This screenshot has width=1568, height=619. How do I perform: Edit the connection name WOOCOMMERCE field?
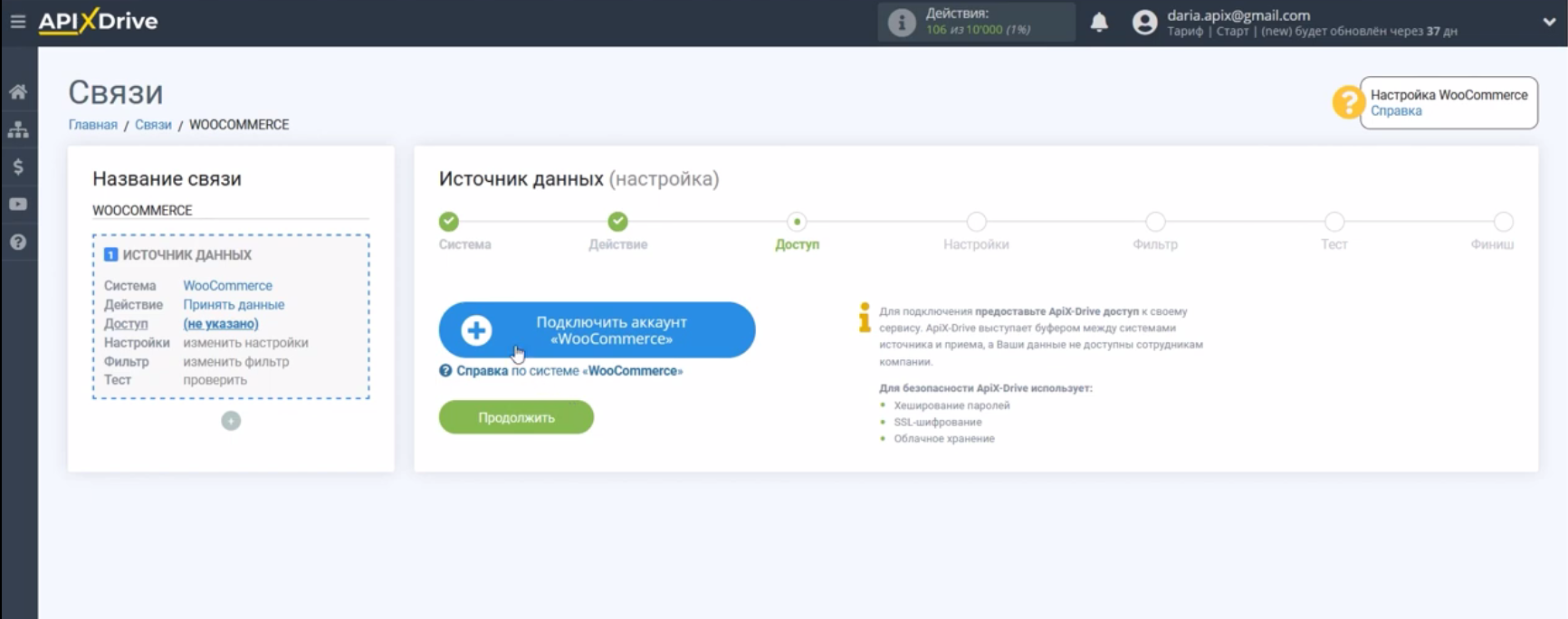(231, 210)
